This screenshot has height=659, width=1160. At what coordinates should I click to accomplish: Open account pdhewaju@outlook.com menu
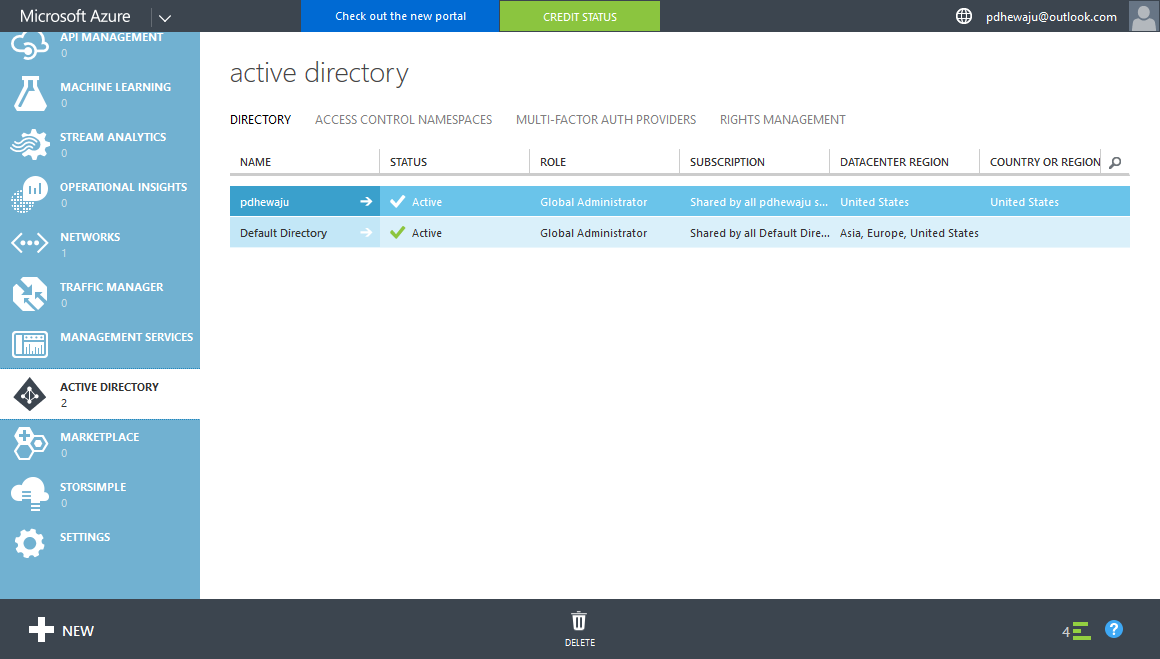point(1051,17)
